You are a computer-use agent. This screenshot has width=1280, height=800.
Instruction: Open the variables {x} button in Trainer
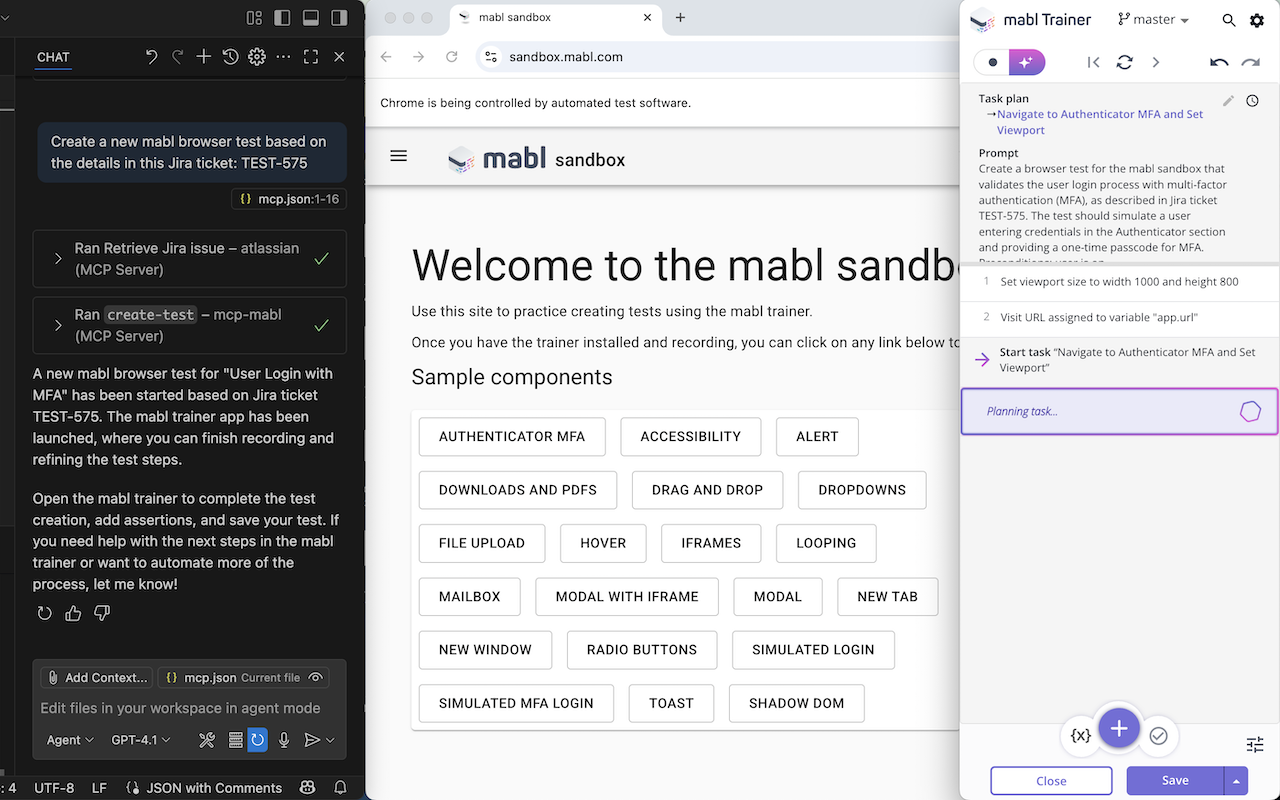pyautogui.click(x=1080, y=735)
